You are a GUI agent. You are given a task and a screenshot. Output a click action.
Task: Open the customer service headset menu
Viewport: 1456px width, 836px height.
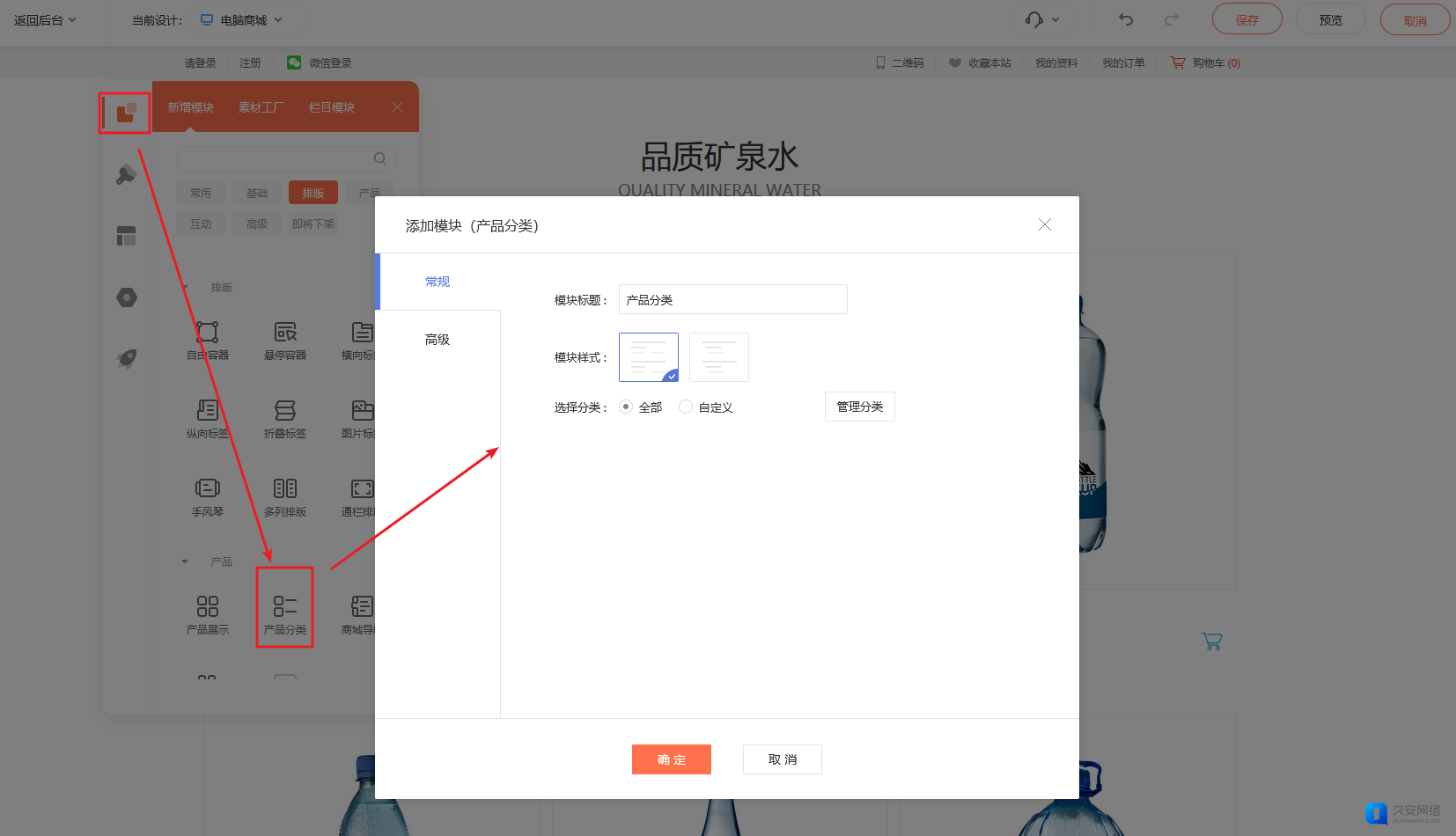pyautogui.click(x=1042, y=19)
